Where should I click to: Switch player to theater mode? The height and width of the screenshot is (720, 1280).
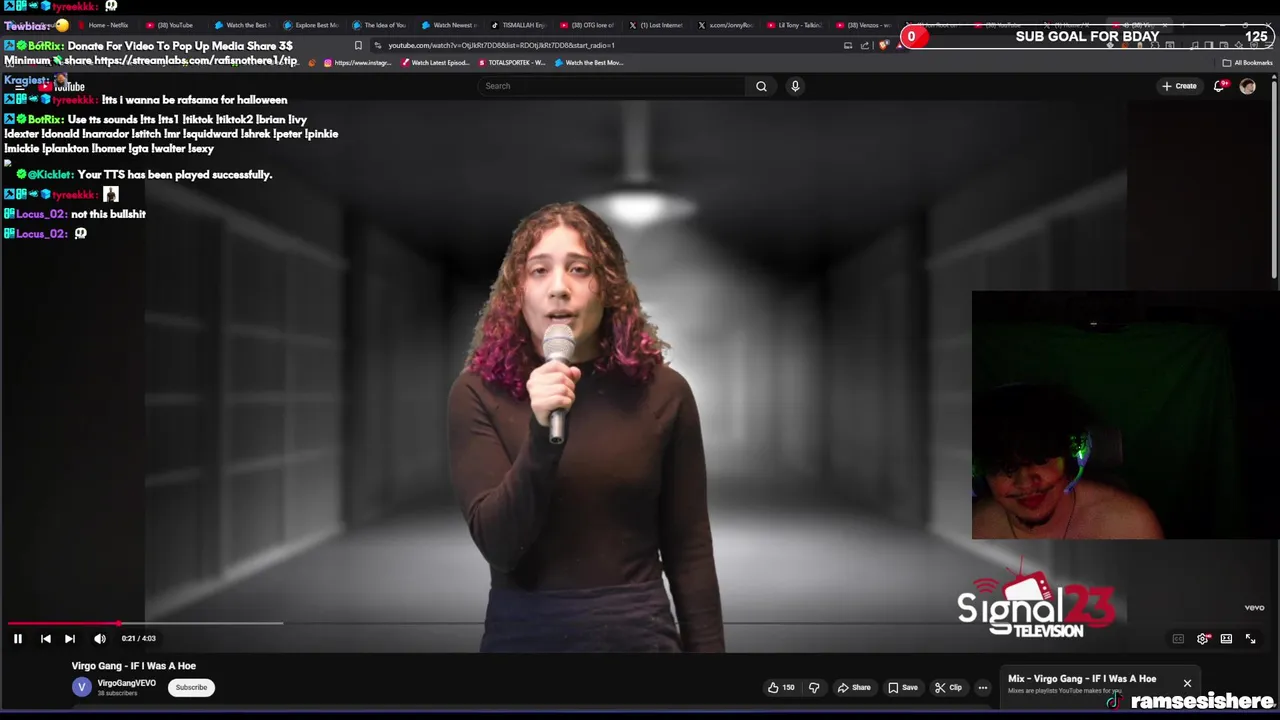click(x=1226, y=639)
